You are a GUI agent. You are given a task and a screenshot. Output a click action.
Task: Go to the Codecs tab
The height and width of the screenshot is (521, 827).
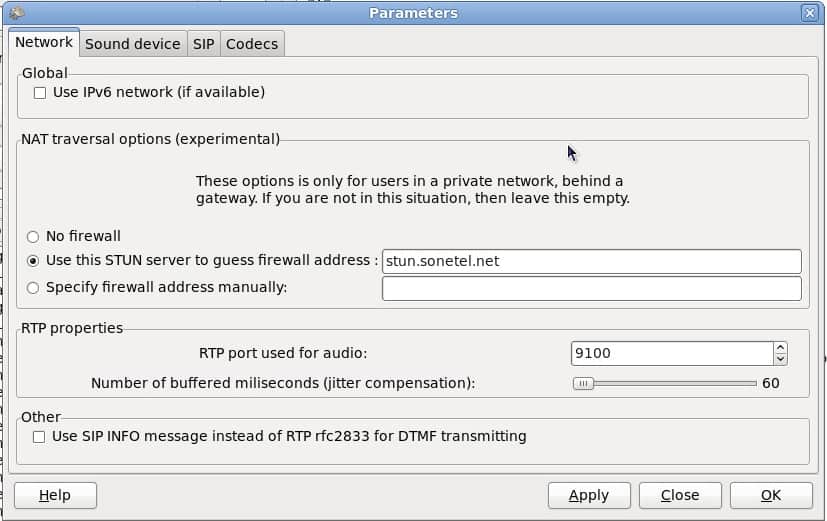click(252, 44)
